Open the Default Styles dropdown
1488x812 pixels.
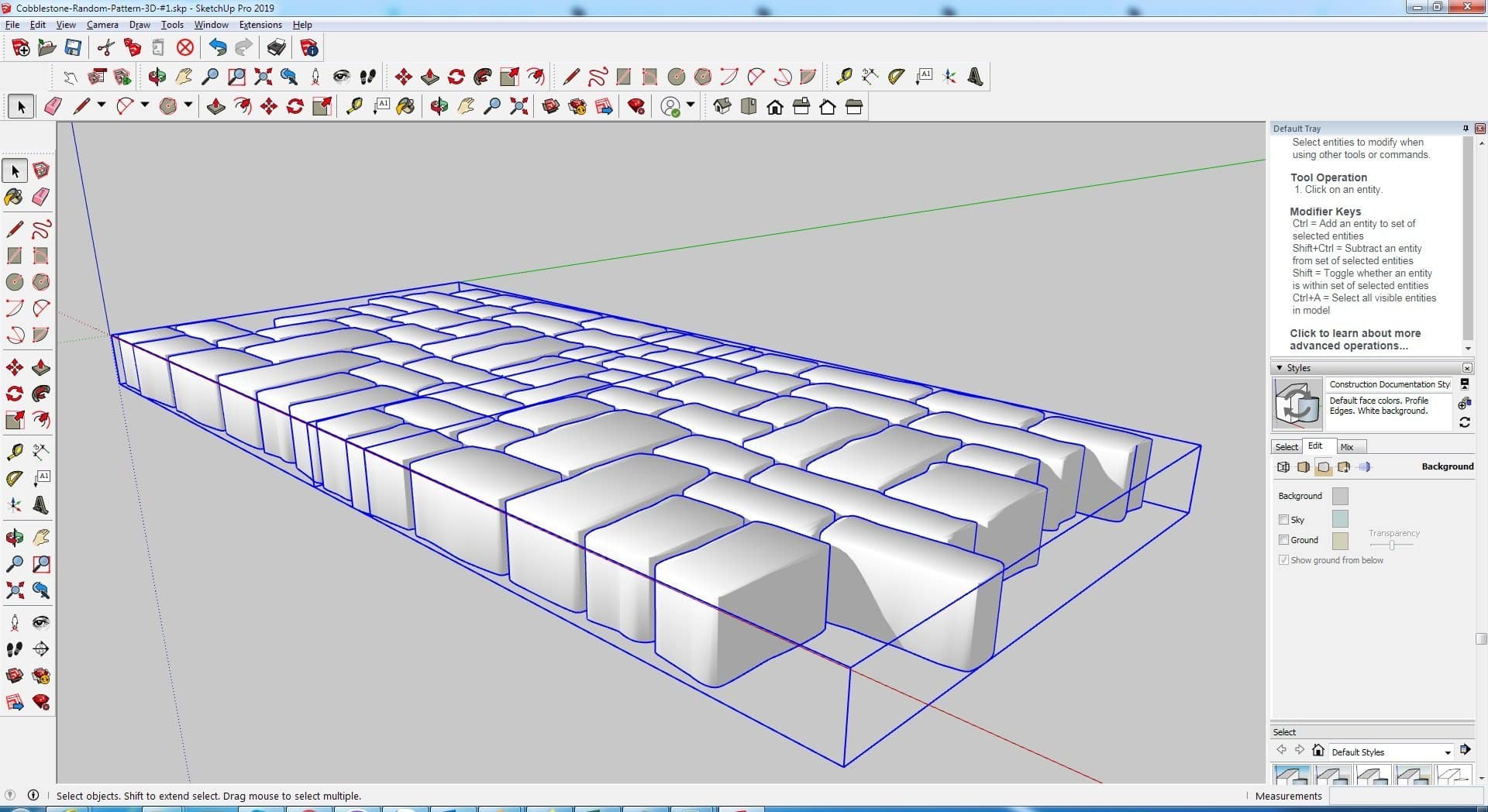coord(1447,752)
